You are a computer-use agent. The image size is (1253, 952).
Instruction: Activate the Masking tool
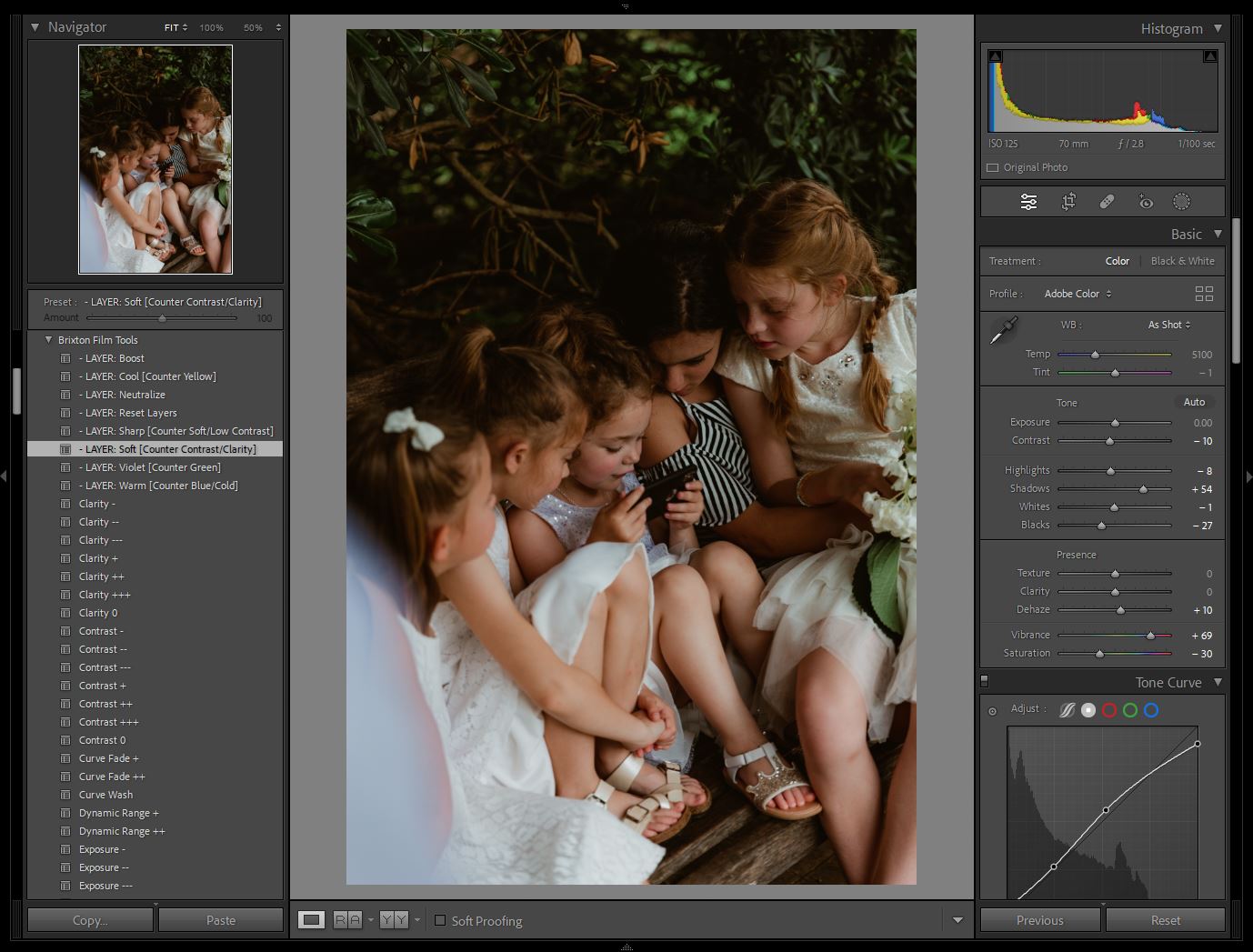point(1183,201)
